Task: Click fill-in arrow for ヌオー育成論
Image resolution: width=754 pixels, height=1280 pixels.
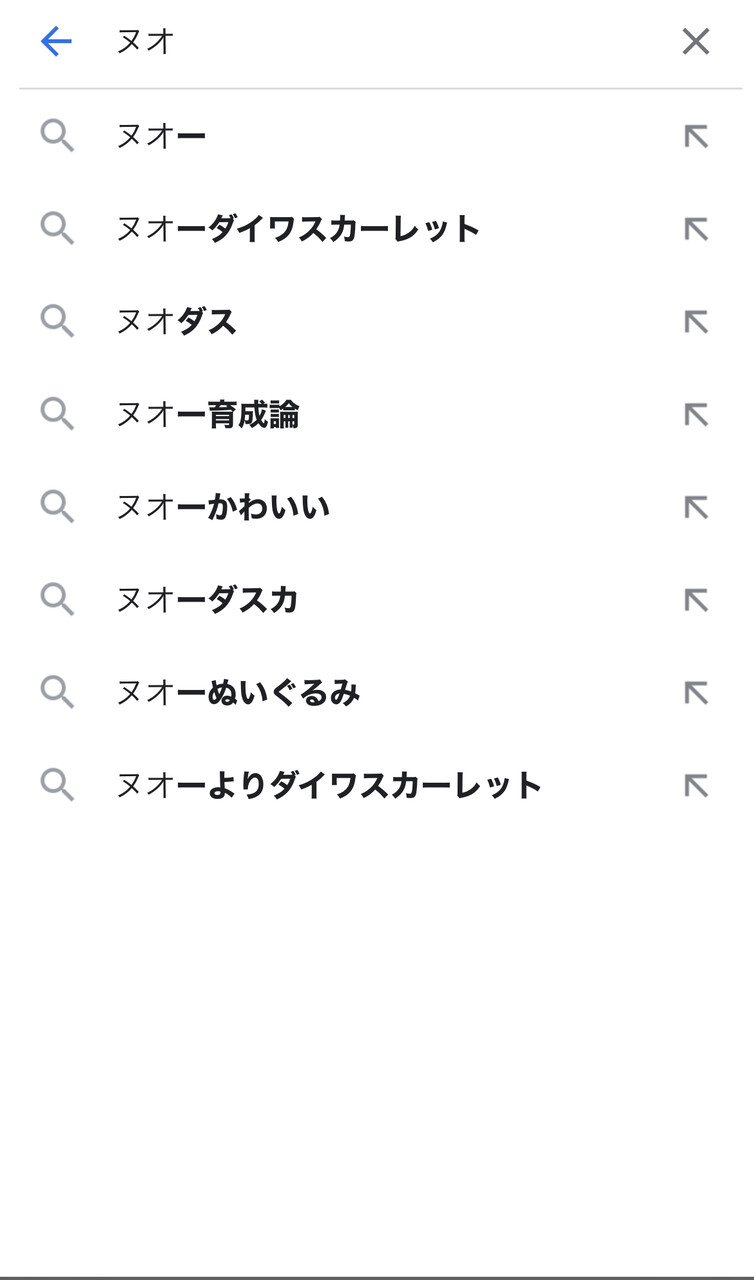Action: [695, 414]
